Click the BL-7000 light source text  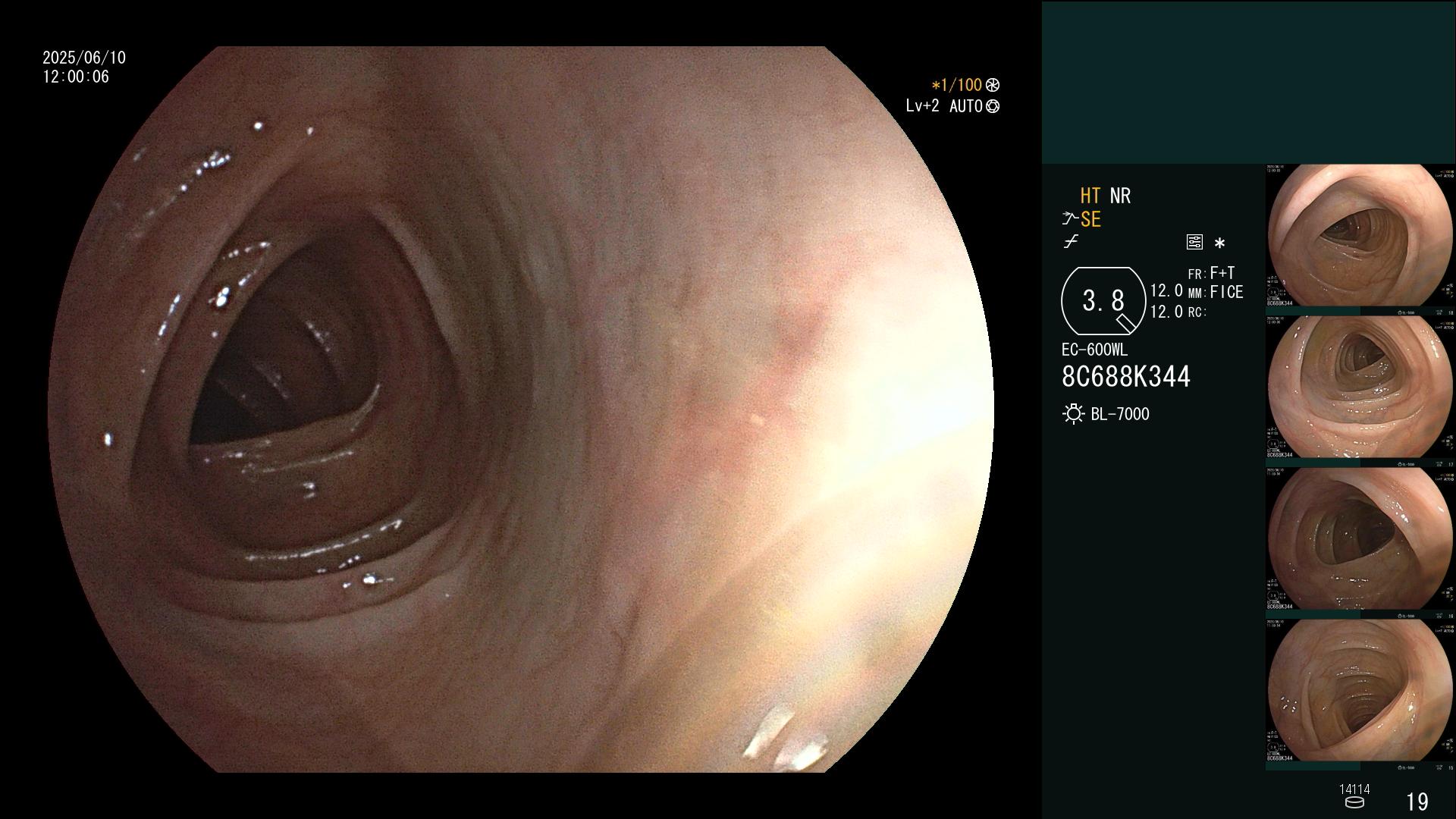click(x=1120, y=414)
